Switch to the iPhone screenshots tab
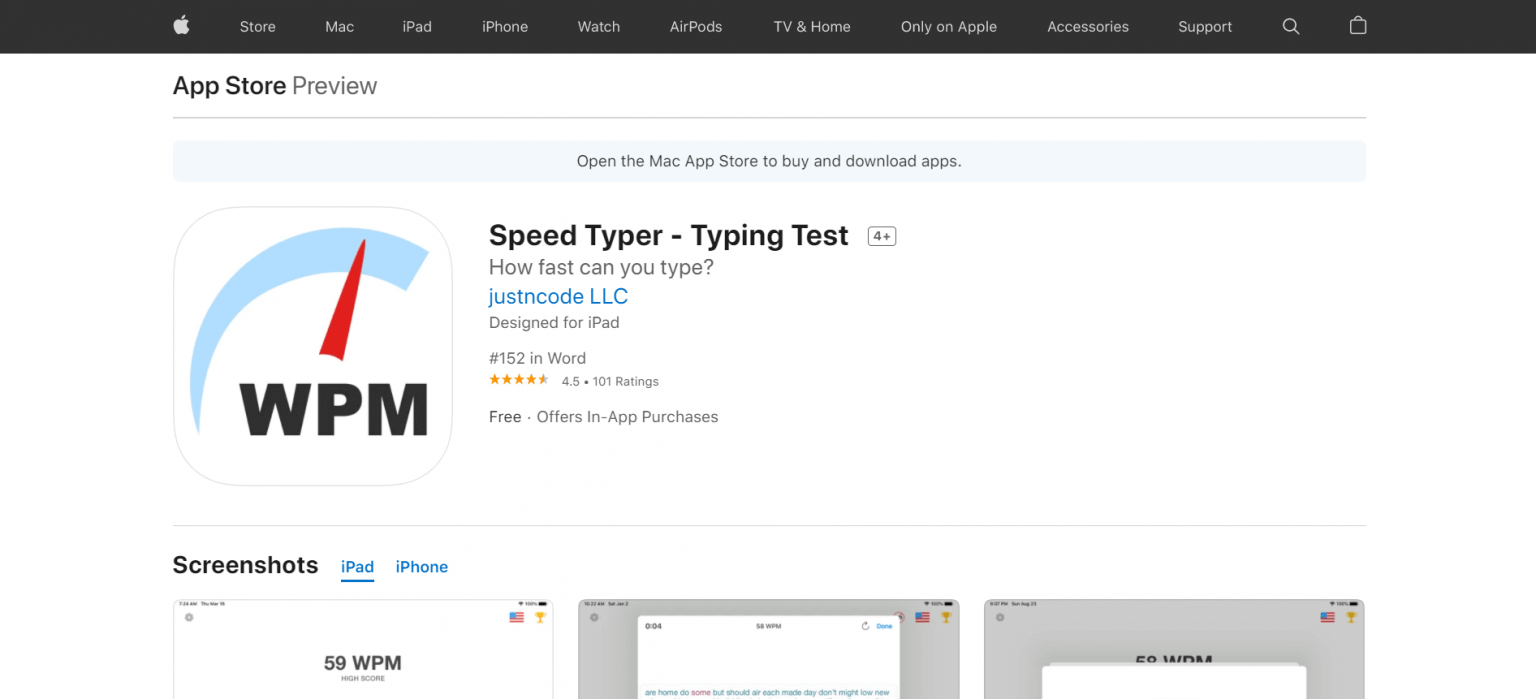This screenshot has height=699, width=1536. (x=421, y=567)
